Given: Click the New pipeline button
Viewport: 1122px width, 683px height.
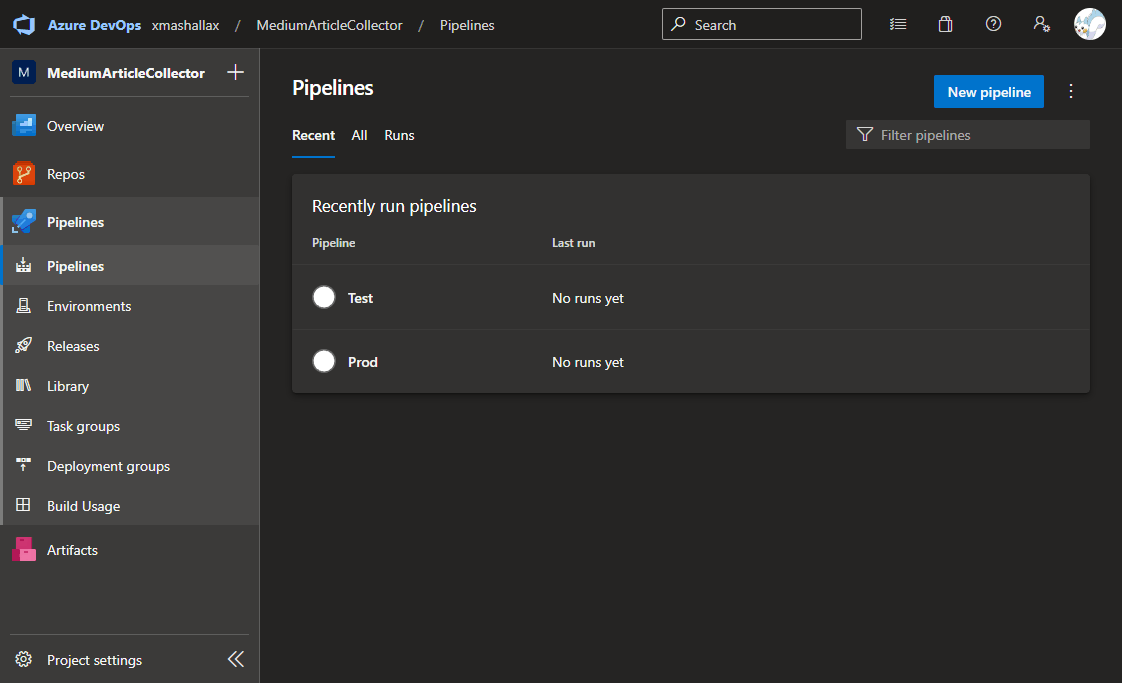Looking at the screenshot, I should [988, 91].
